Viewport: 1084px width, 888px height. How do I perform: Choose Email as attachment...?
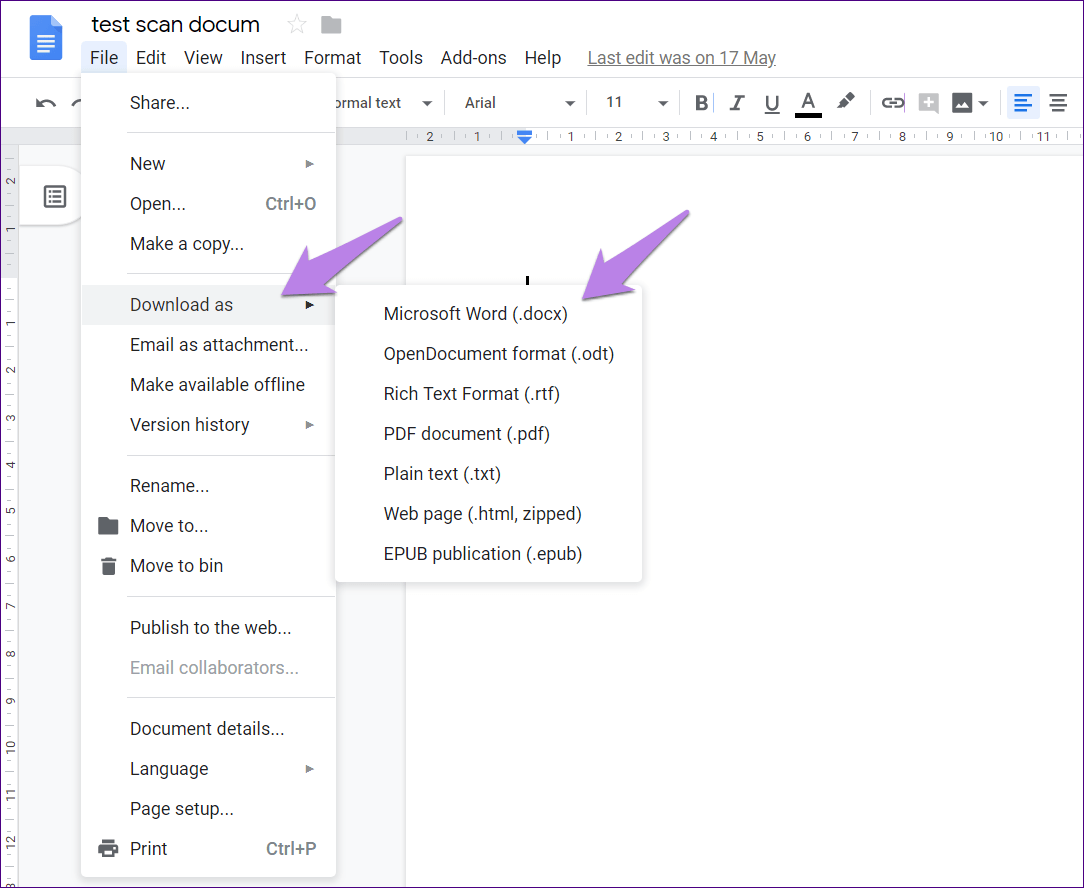[x=208, y=345]
